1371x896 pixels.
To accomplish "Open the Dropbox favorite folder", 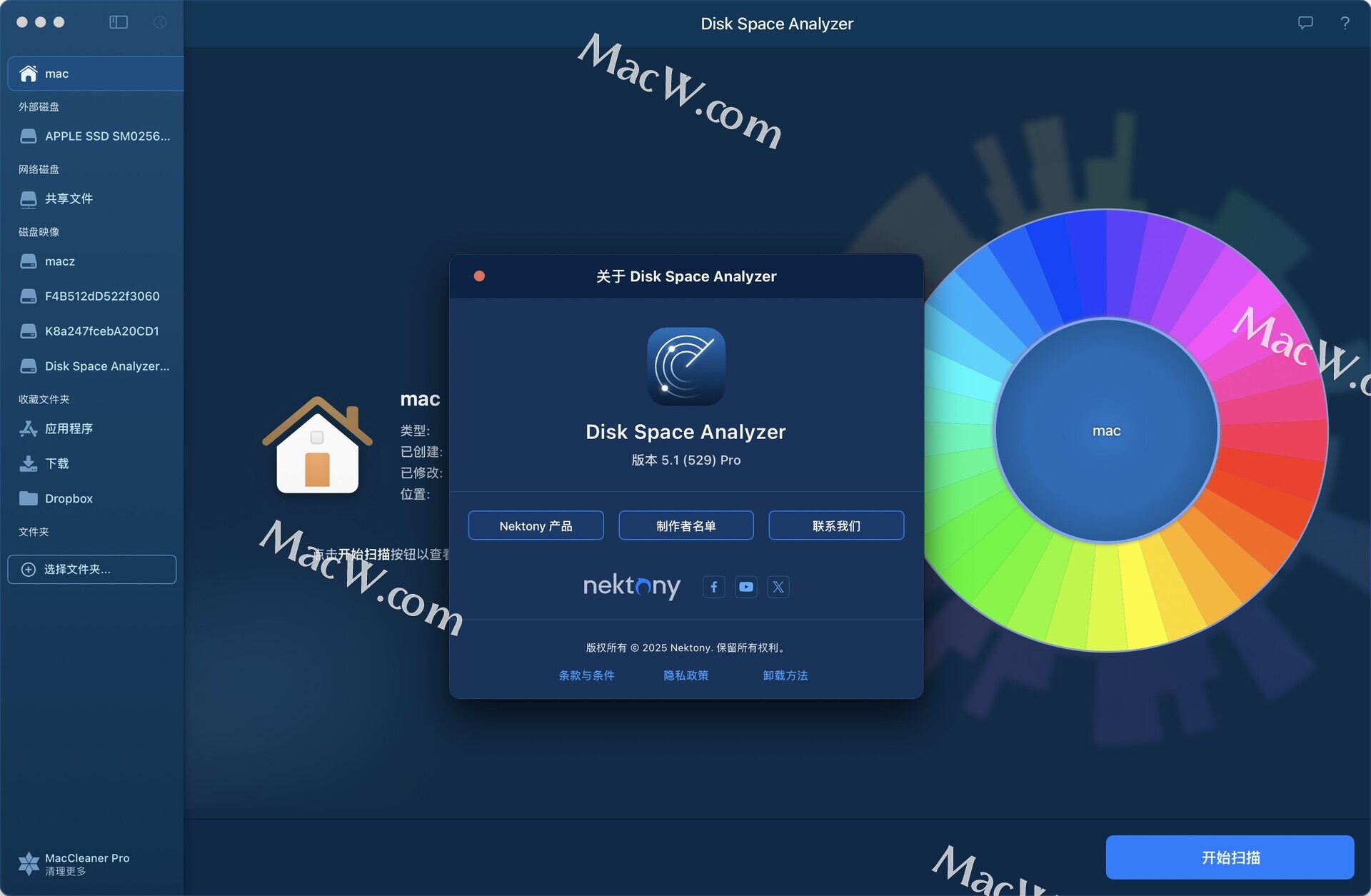I will click(x=96, y=498).
